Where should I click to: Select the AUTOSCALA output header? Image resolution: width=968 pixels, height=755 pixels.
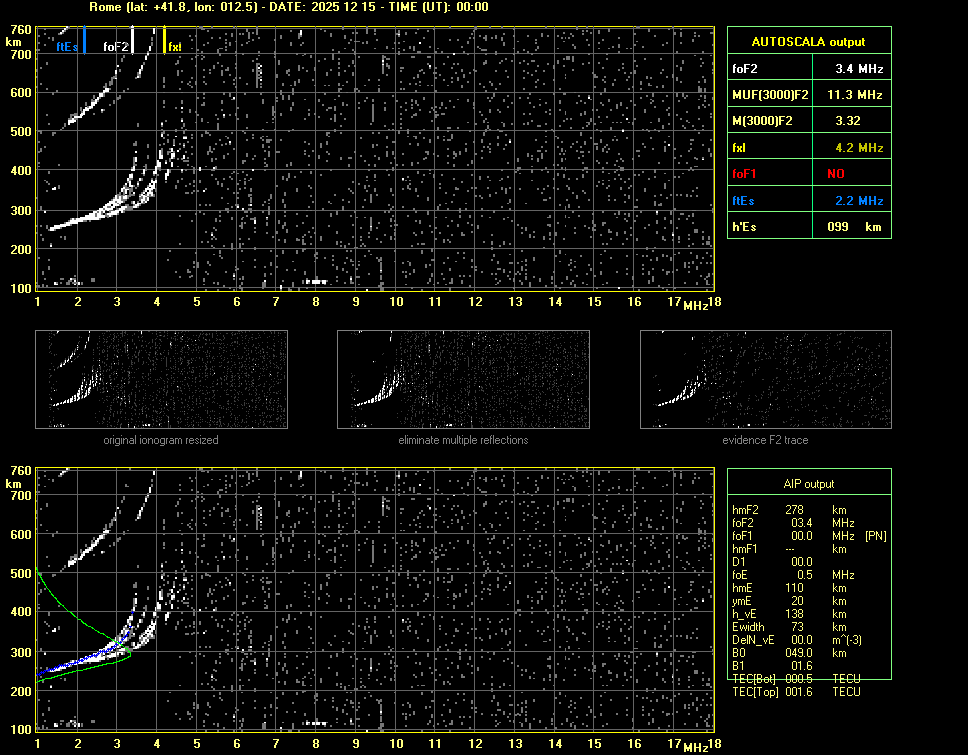coord(808,42)
